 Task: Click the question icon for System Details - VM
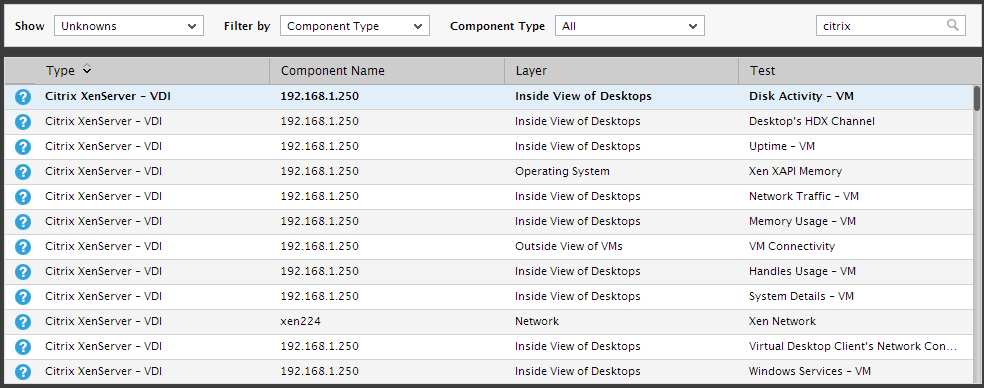click(23, 297)
